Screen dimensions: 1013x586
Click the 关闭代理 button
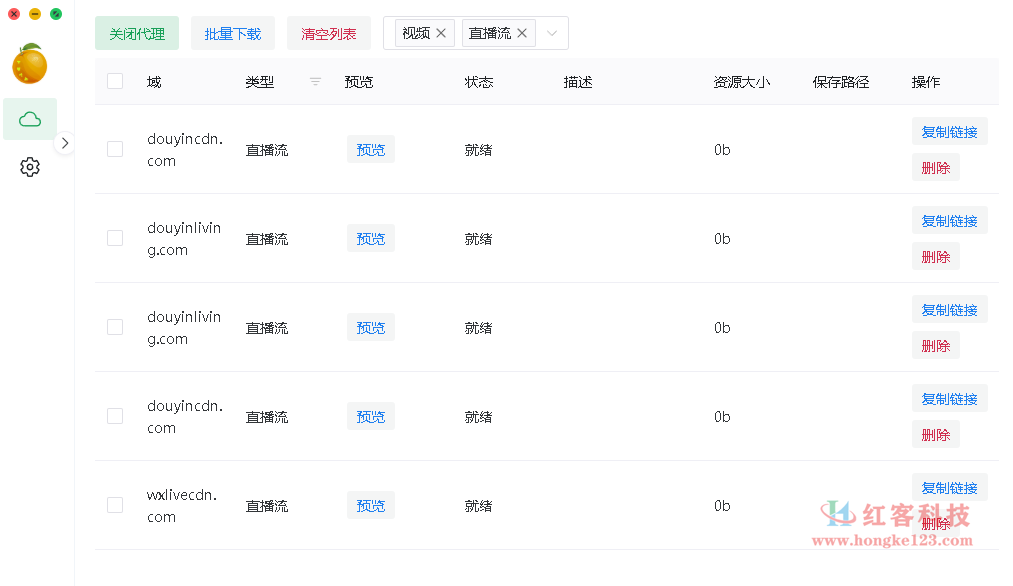point(137,34)
